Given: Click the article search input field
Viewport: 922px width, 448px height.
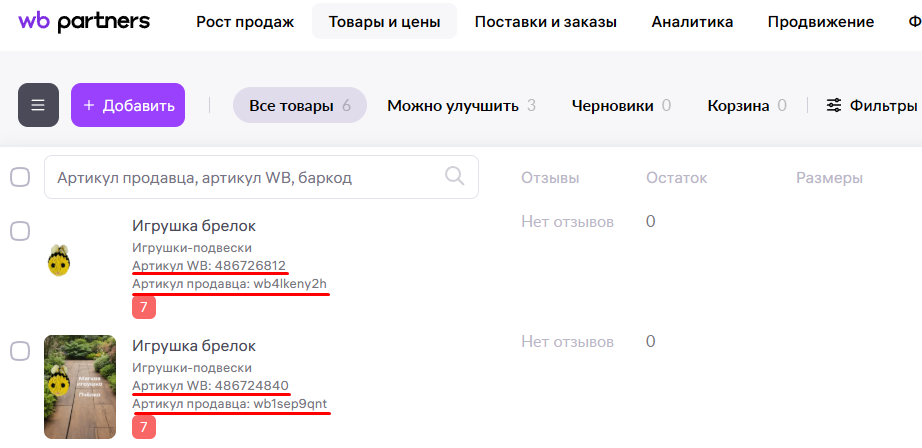Looking at the screenshot, I should pos(245,177).
